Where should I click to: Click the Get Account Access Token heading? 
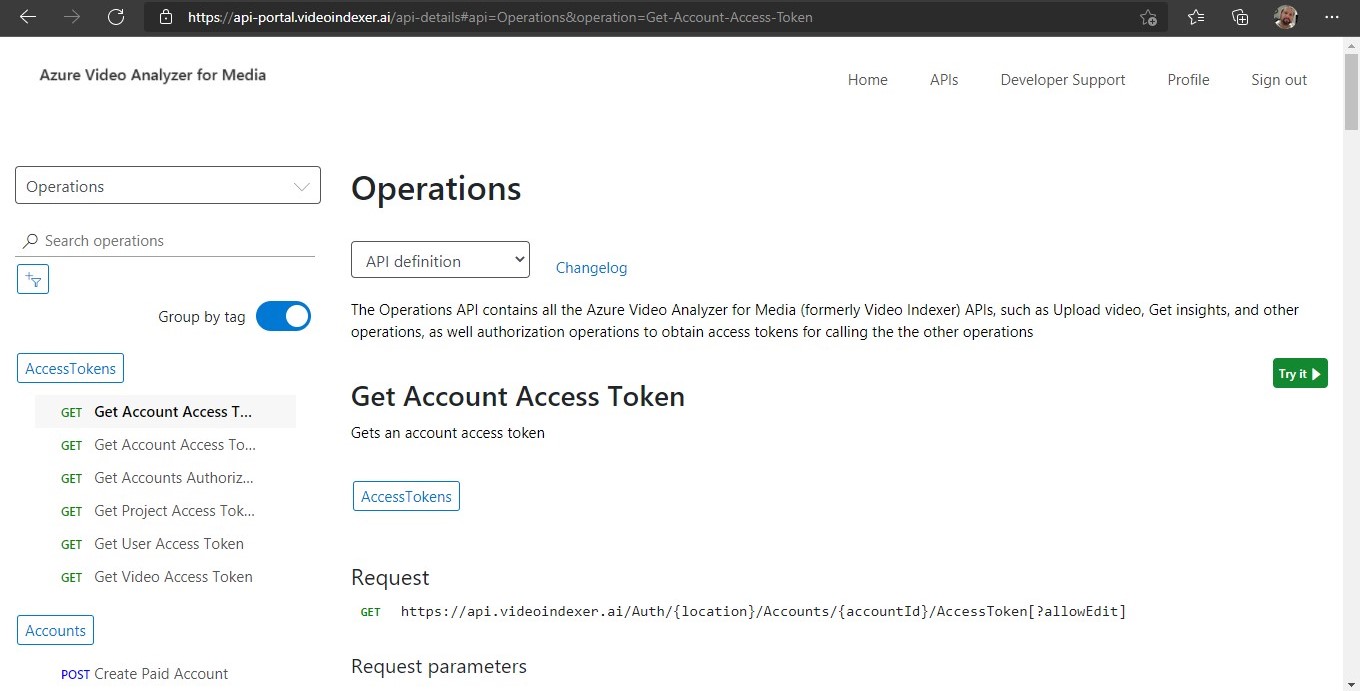tap(518, 396)
